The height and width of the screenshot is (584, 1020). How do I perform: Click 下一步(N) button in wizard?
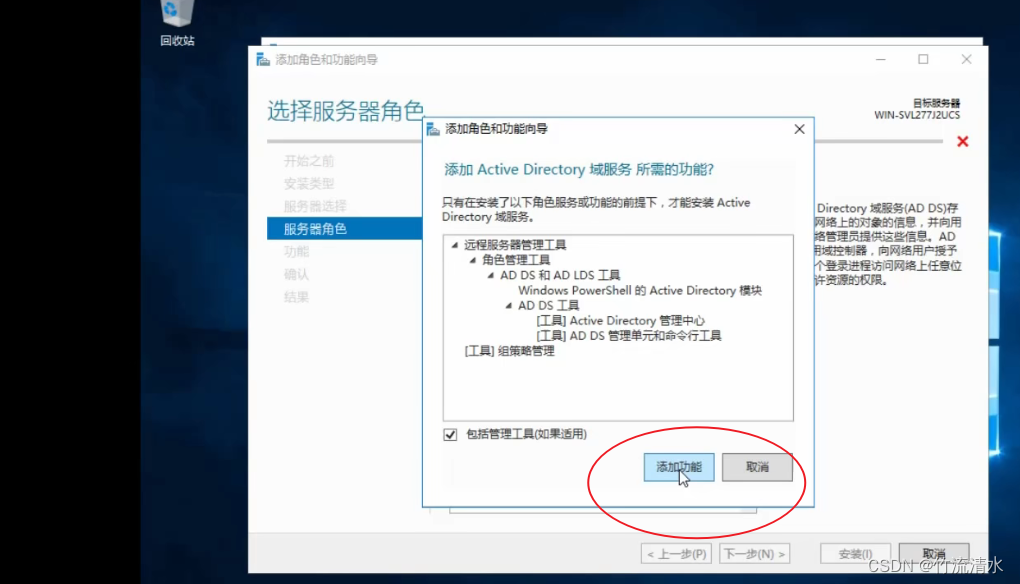[x=755, y=554]
